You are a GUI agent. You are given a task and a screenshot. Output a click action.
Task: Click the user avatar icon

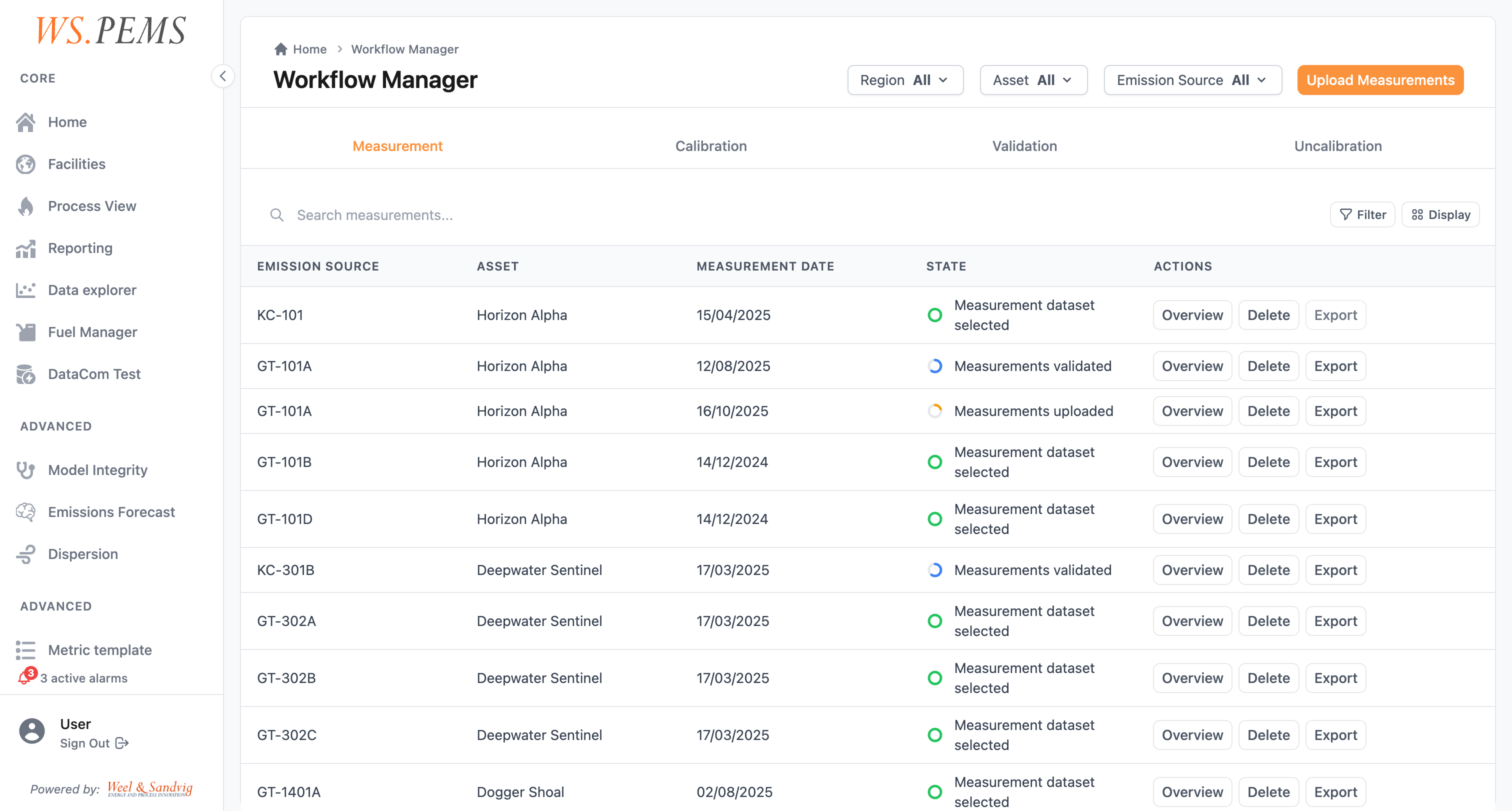pos(31,731)
